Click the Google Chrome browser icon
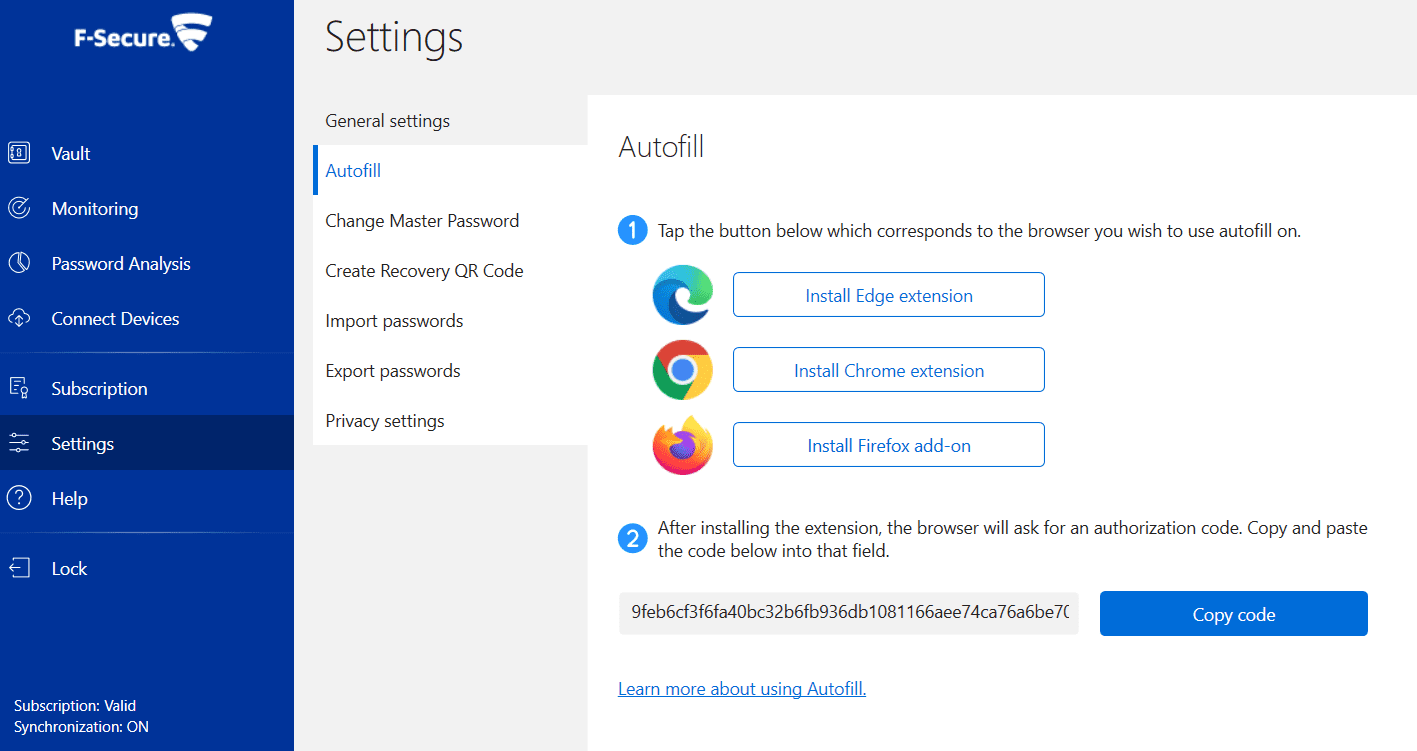The width and height of the screenshot is (1417, 751). (682, 370)
